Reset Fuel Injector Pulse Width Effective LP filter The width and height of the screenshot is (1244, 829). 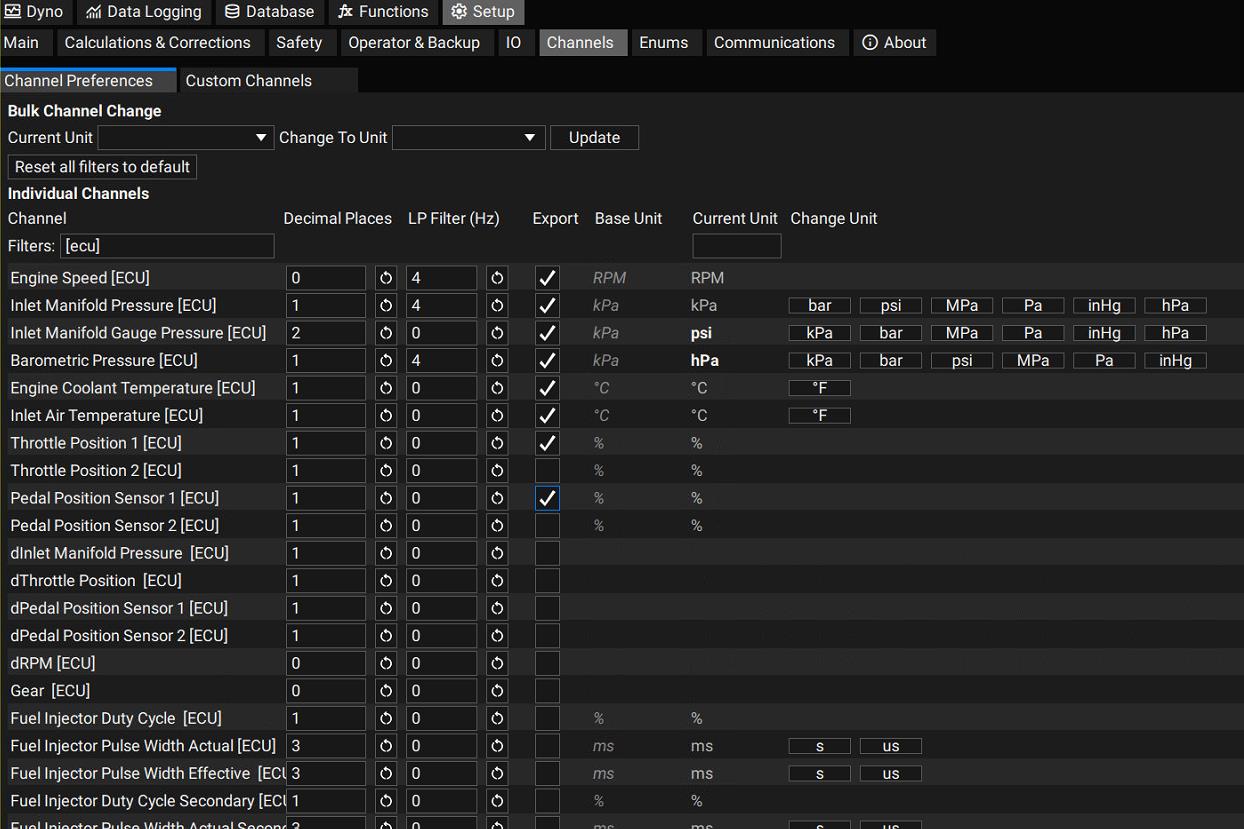497,773
